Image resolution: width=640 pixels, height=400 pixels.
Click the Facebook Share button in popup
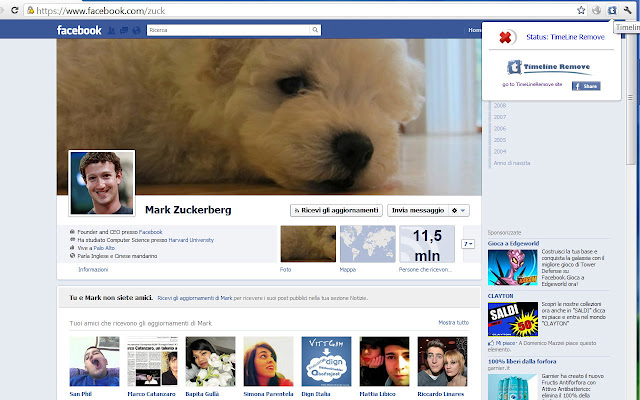pos(586,86)
